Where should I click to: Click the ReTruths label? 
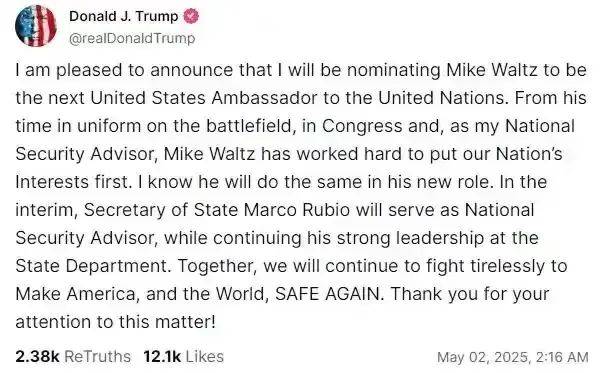[97, 356]
